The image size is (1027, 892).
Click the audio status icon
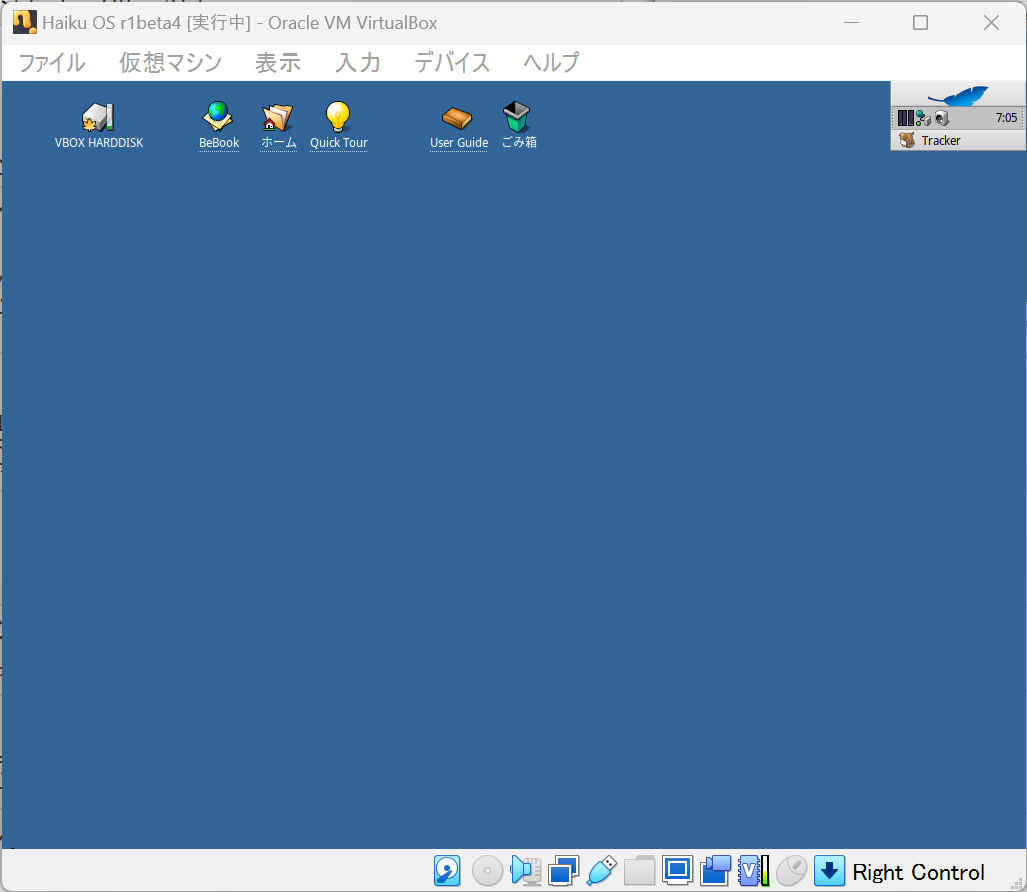coord(525,871)
